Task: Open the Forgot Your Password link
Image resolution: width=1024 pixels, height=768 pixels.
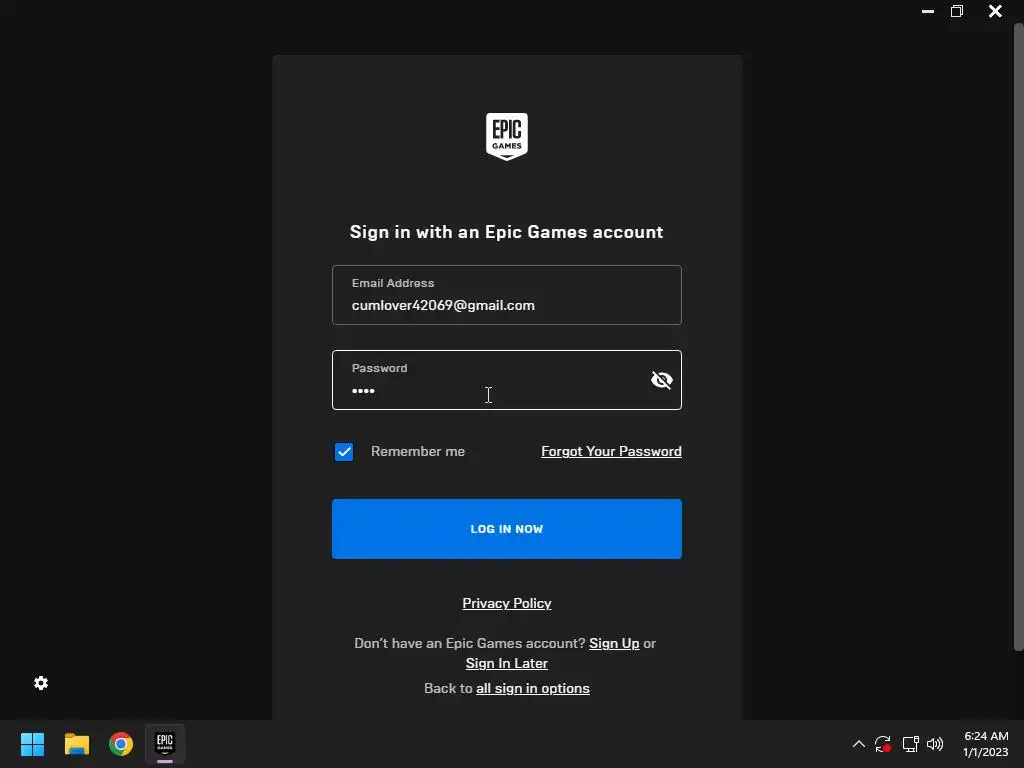Action: (611, 451)
